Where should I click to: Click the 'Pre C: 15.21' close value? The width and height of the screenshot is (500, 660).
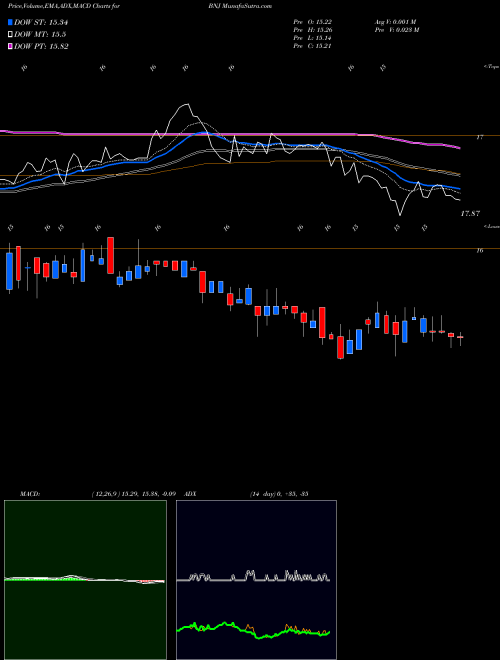coord(312,46)
